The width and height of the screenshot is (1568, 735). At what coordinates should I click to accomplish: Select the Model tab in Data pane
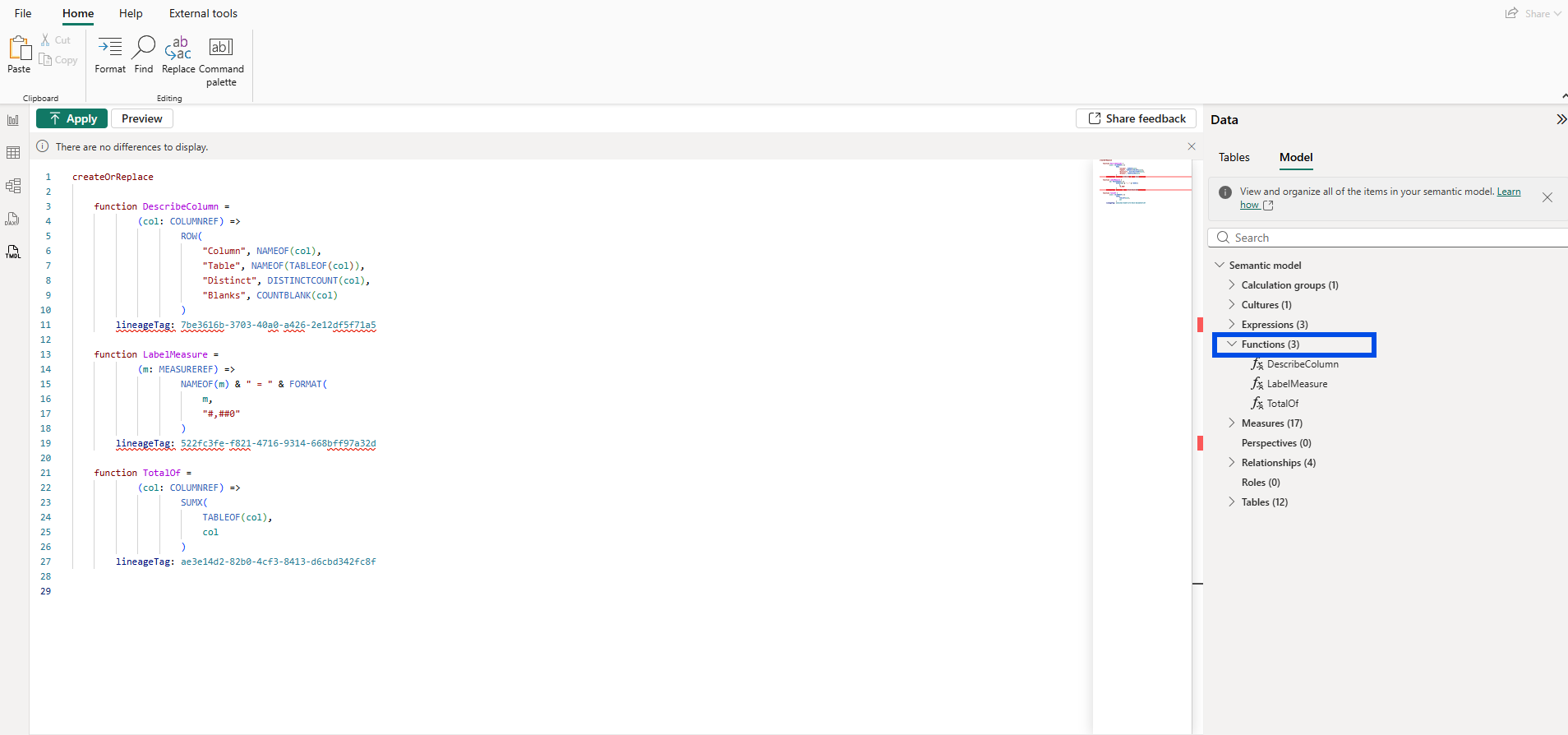coord(1296,157)
